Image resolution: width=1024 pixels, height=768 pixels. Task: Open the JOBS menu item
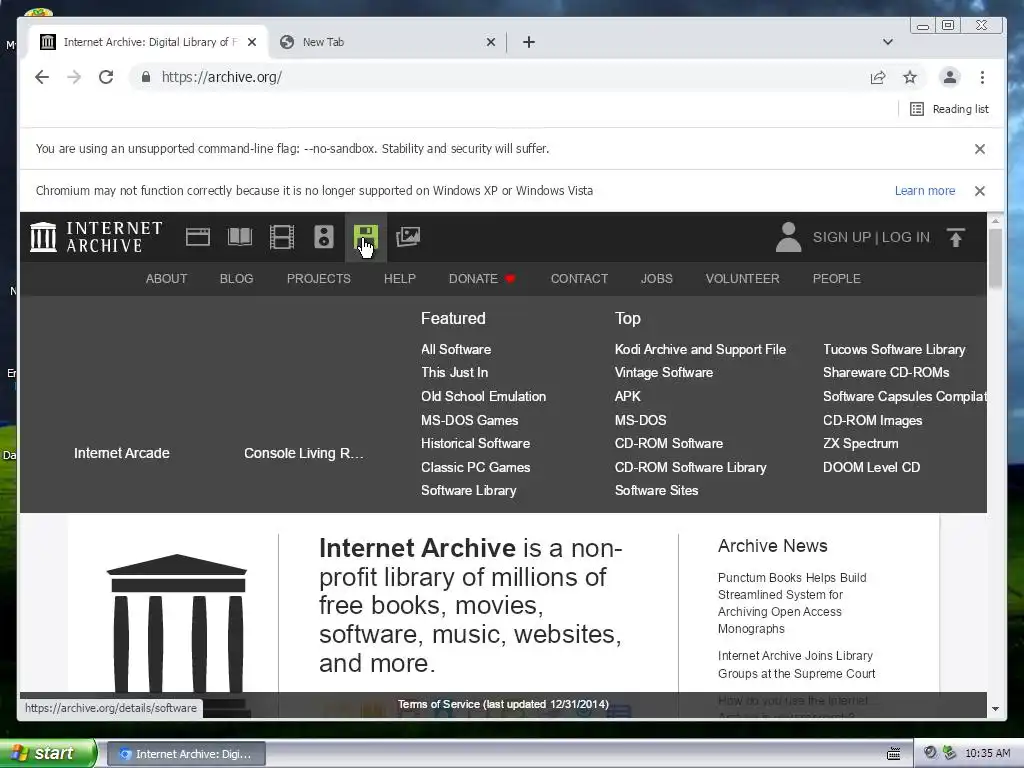click(x=656, y=279)
